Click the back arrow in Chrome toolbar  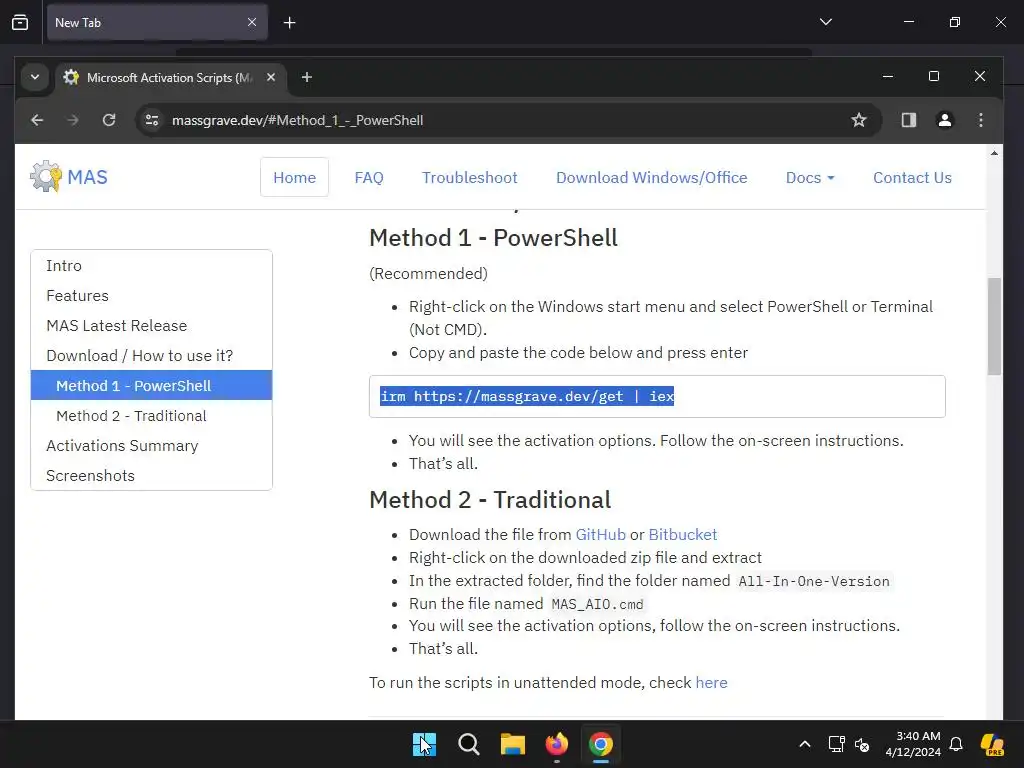point(37,120)
